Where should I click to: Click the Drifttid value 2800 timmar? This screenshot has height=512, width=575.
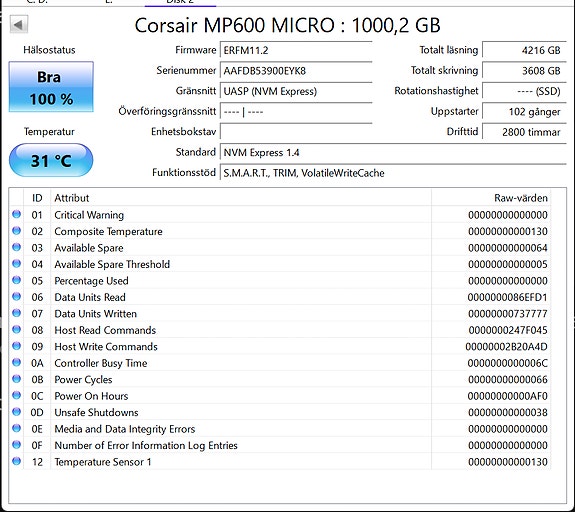pyautogui.click(x=524, y=132)
